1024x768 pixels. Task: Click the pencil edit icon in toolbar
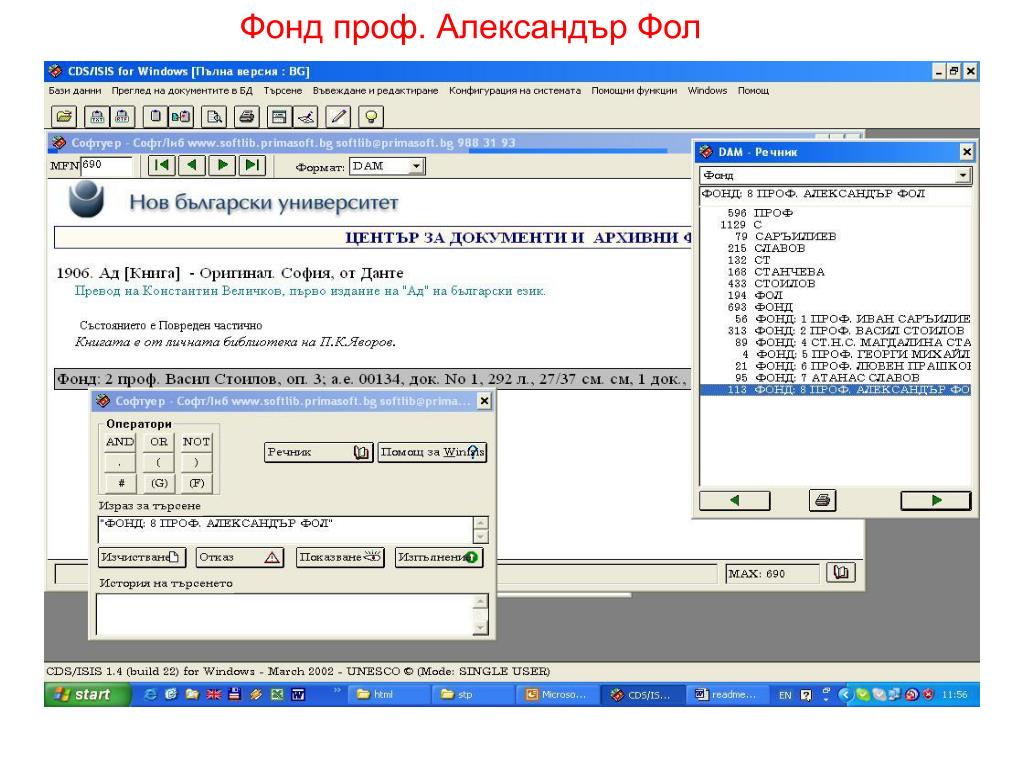[338, 117]
